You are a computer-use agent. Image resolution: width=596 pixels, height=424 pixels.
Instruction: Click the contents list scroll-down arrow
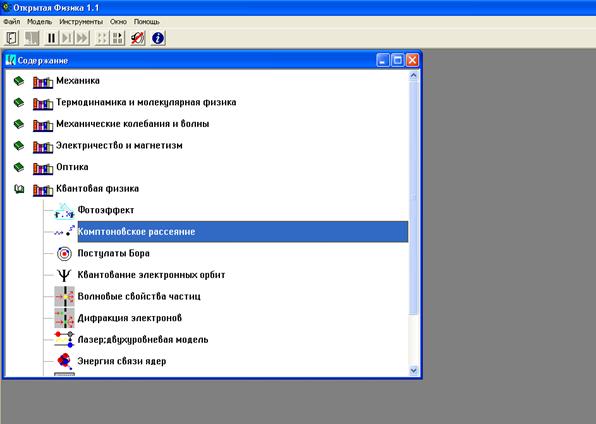[x=414, y=370]
